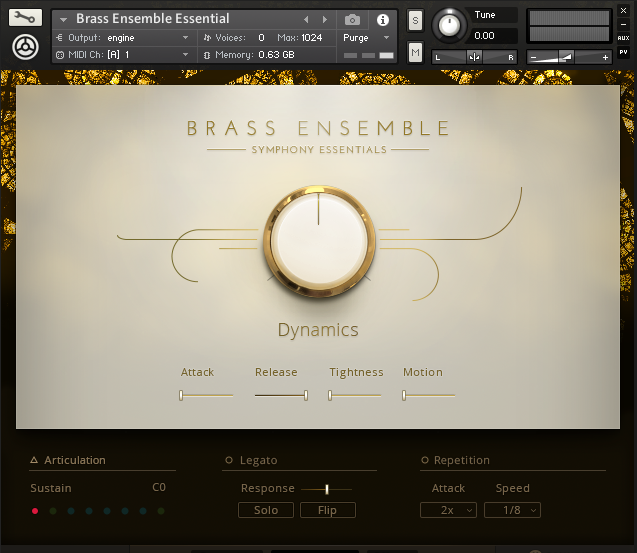Go to next instrument preset arrow
Screen dimensions: 637x553
pyautogui.click(x=324, y=19)
